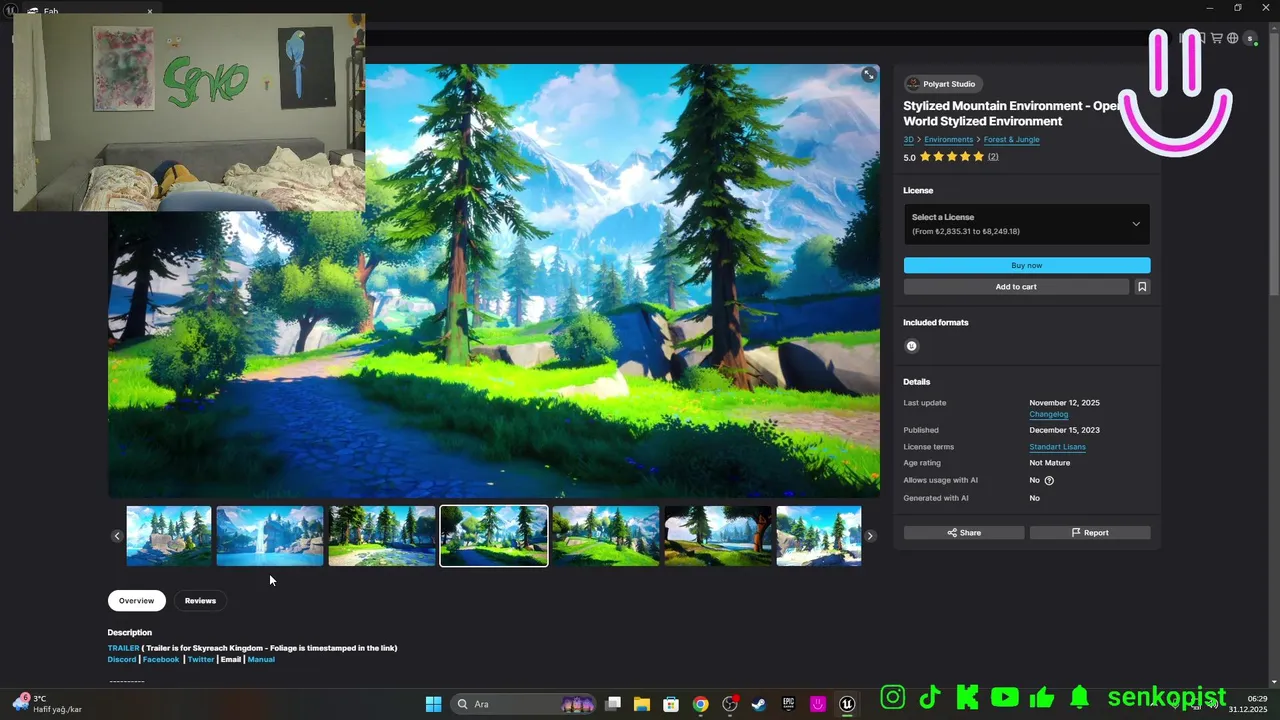
Task: Share this listing
Action: (964, 533)
